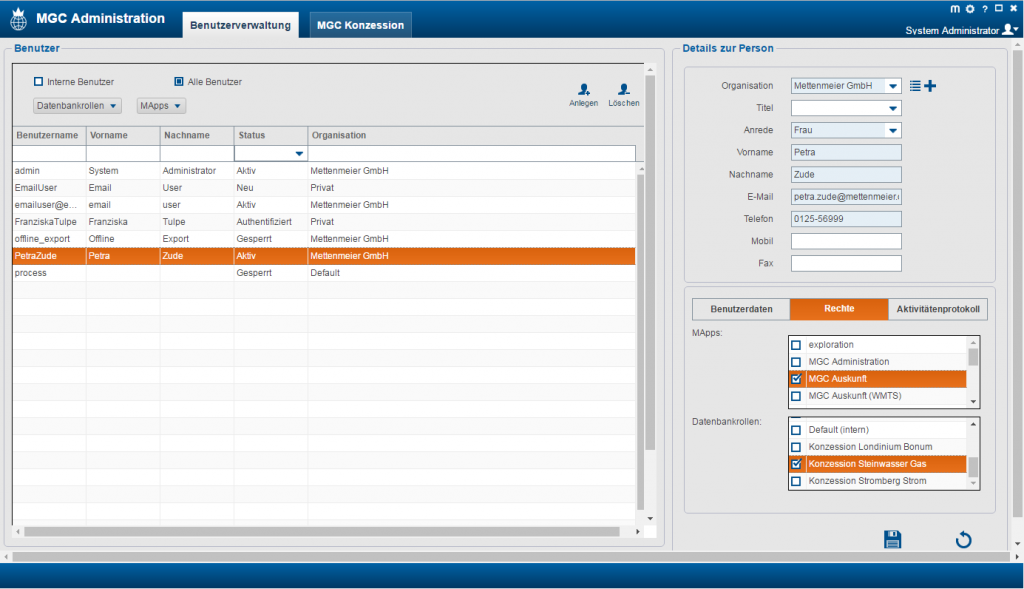Click into the Mobil input field
Viewport: 1024px width, 589px height.
[846, 241]
